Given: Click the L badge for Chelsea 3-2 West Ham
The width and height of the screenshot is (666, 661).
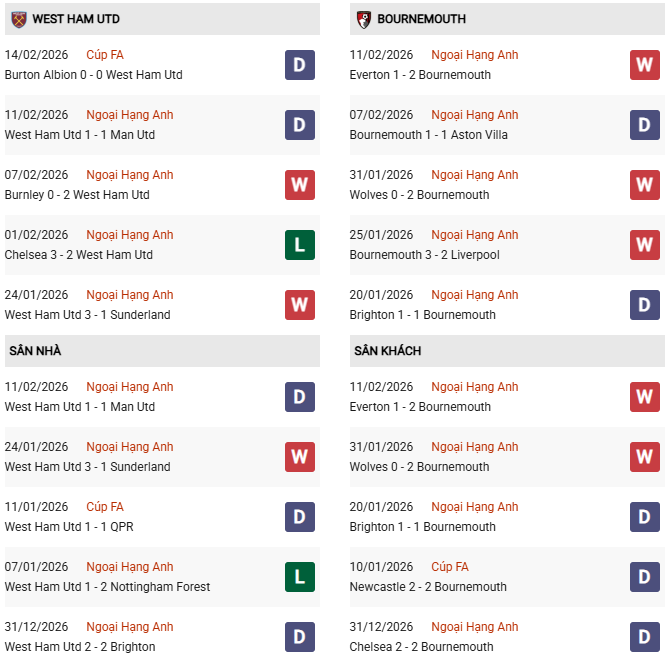Looking at the screenshot, I should point(300,245).
